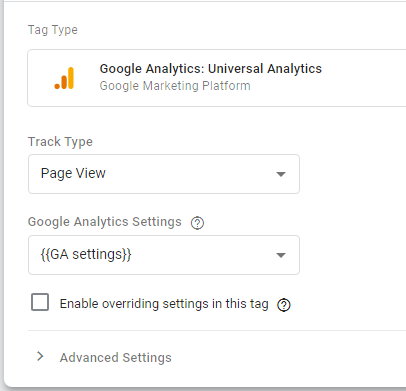The height and width of the screenshot is (391, 406).
Task: Click 'Google Analytics: Universal Analytics' tag title
Action: point(211,69)
